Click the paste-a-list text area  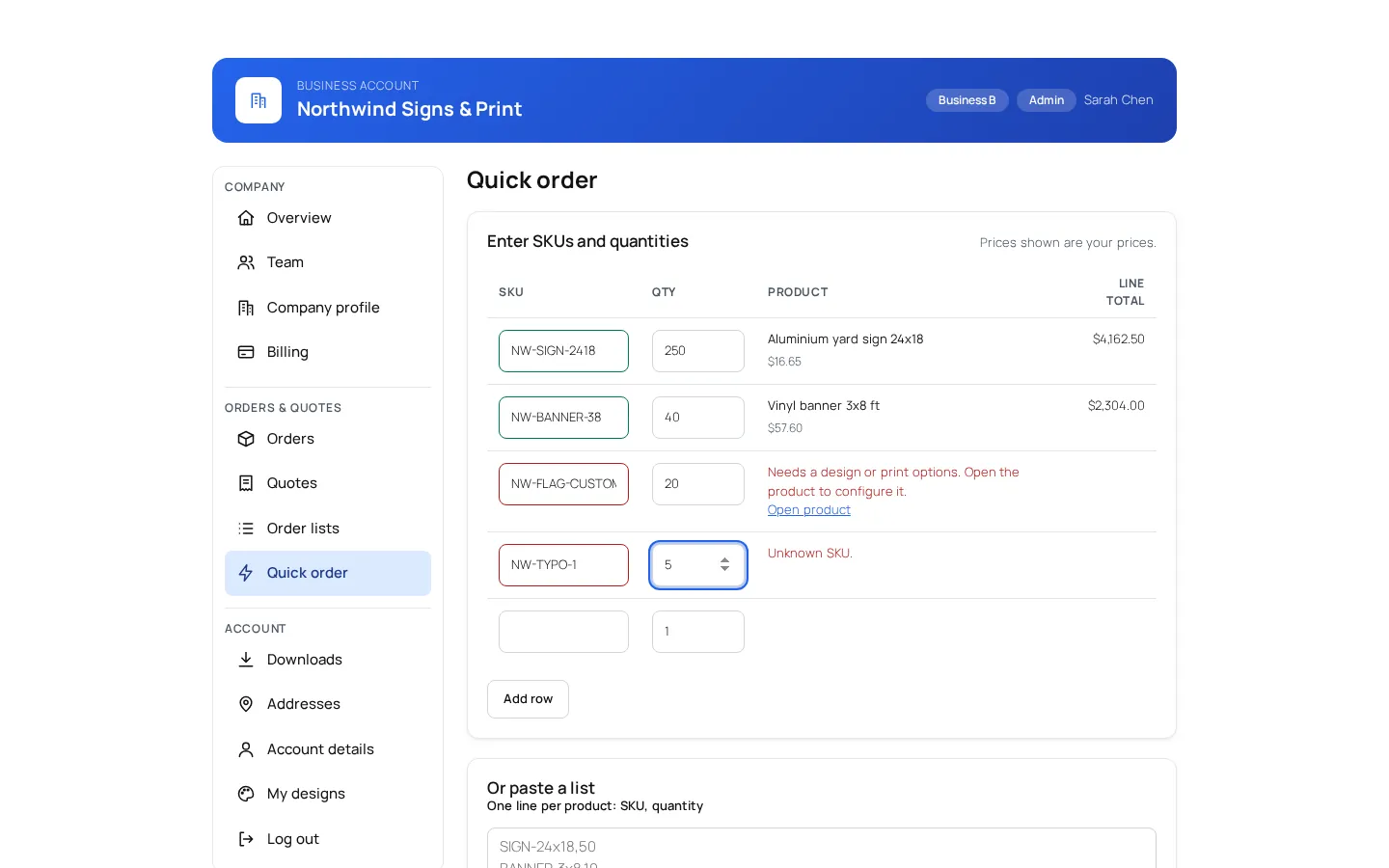click(x=822, y=848)
